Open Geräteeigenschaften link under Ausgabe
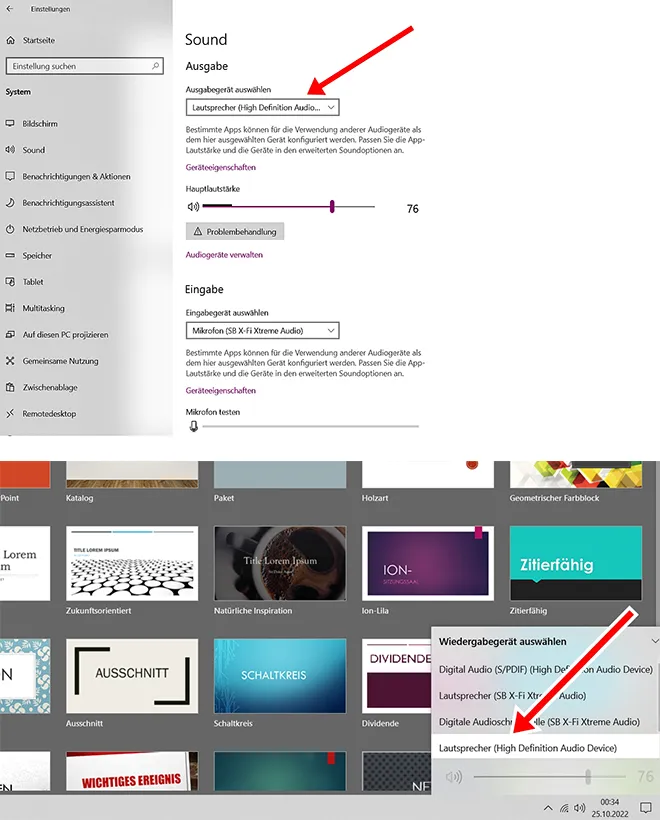Viewport: 660px width, 820px height. point(221,167)
